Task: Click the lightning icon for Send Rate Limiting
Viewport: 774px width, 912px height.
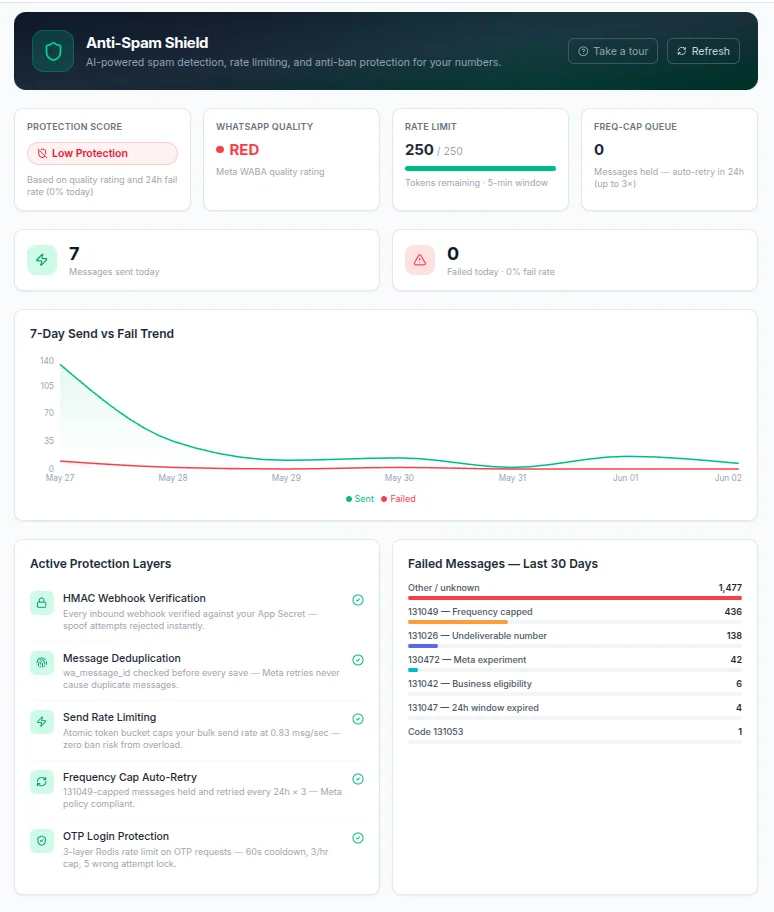Action: coord(42,722)
